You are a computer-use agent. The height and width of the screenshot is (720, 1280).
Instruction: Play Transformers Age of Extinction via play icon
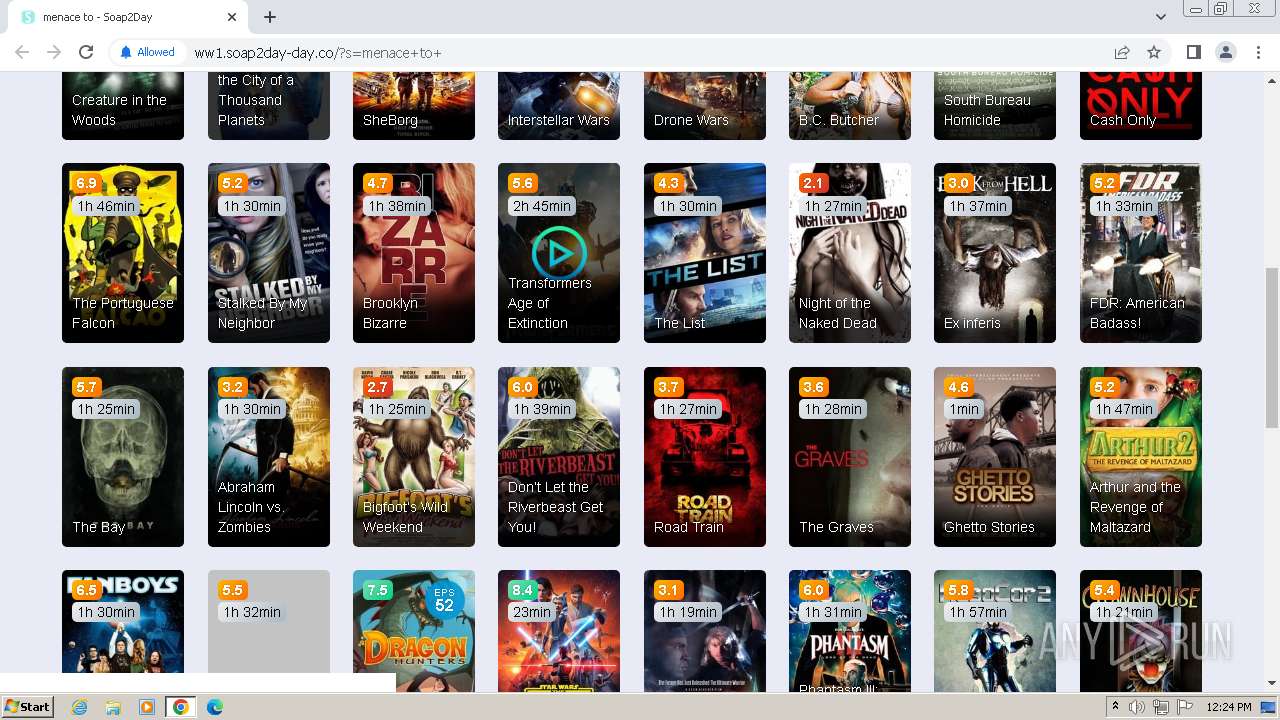(559, 253)
